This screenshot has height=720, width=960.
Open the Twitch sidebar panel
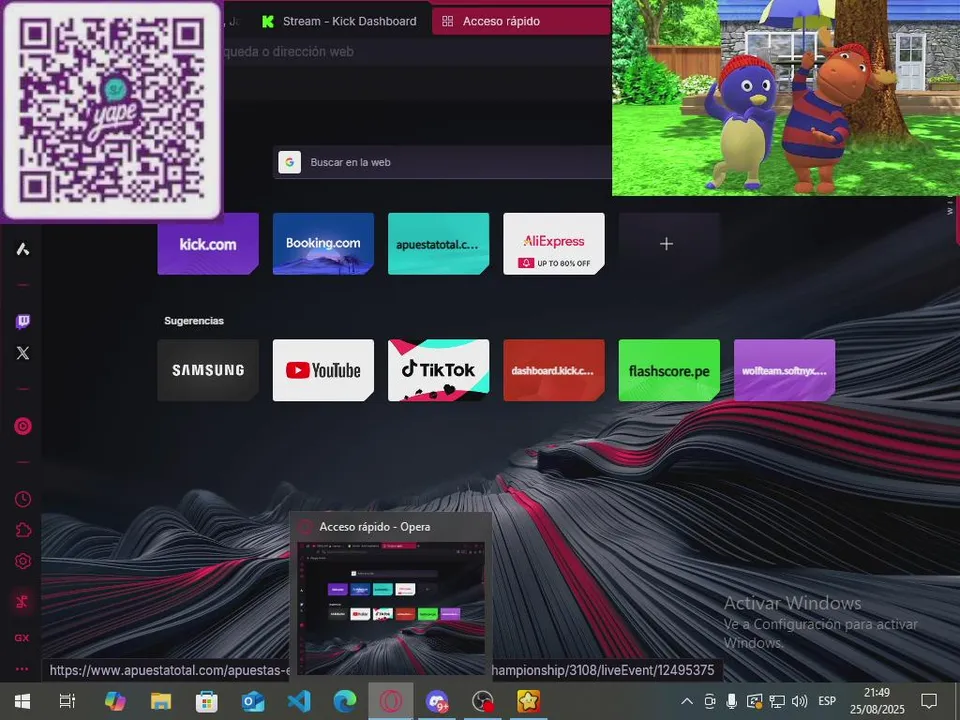(x=23, y=321)
